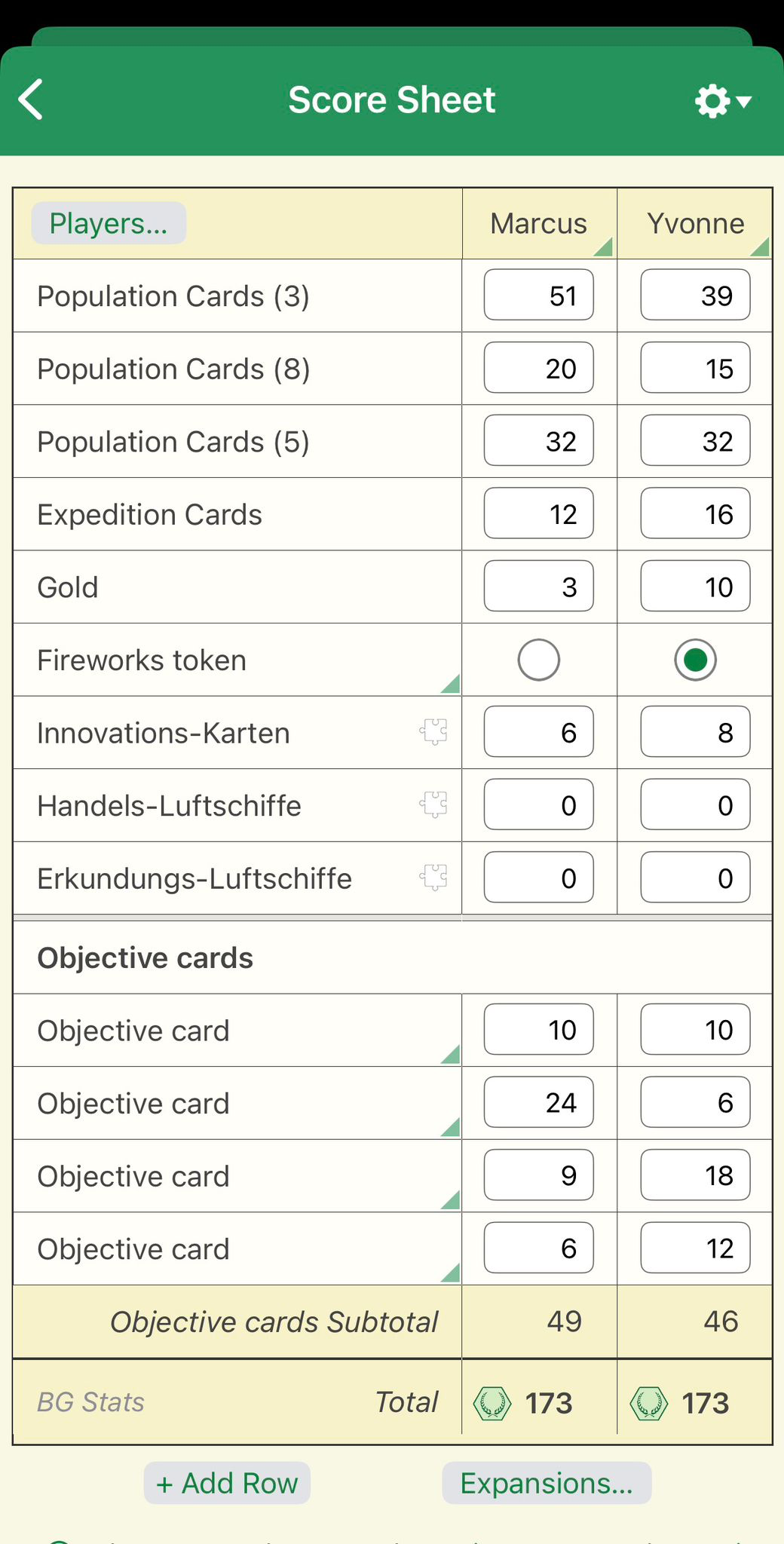The height and width of the screenshot is (1544, 784).
Task: Tap the Innovations-Karten expansion puzzle icon
Action: 433,732
